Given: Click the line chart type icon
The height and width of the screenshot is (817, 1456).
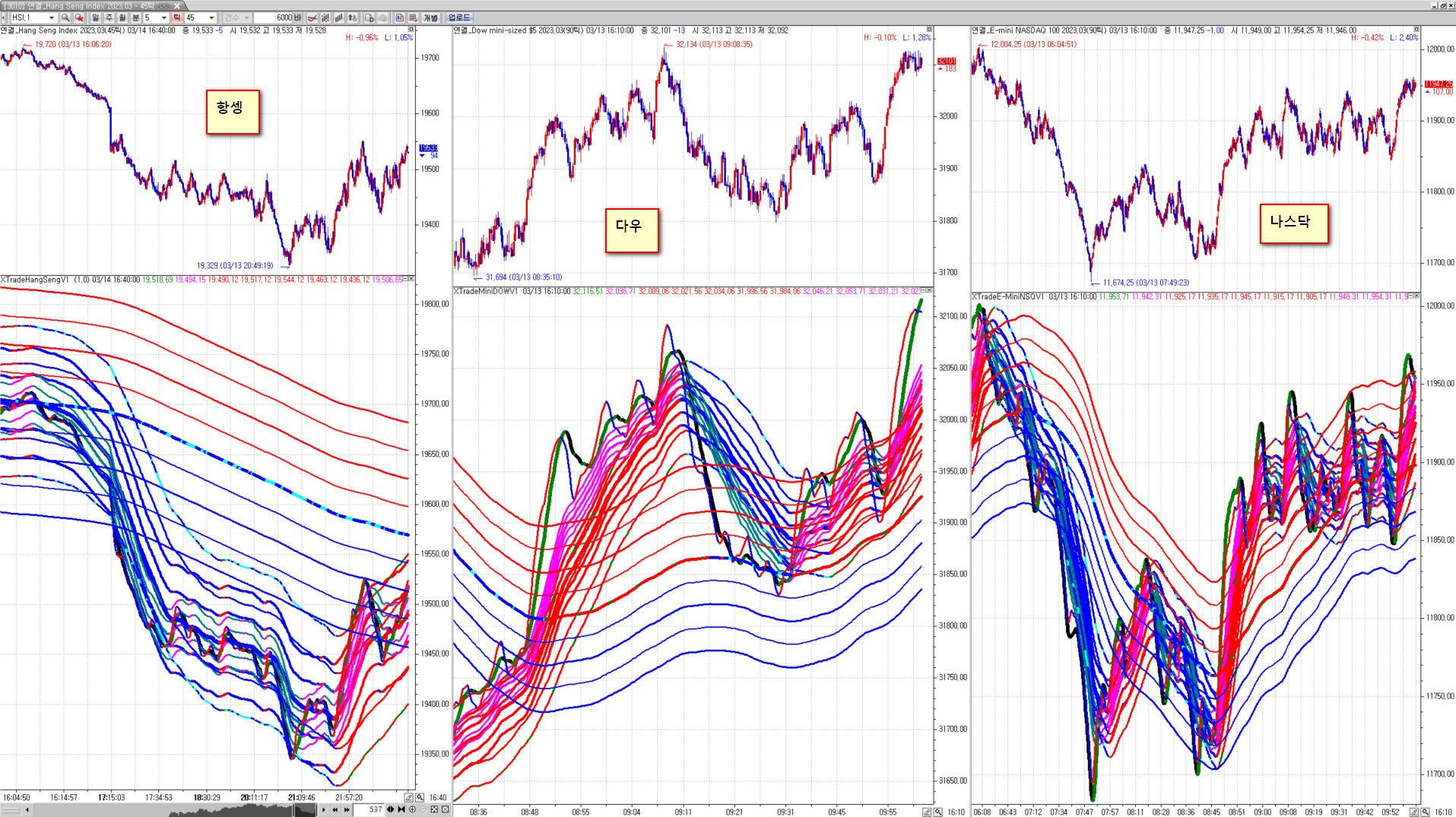Looking at the screenshot, I should coord(312,17).
